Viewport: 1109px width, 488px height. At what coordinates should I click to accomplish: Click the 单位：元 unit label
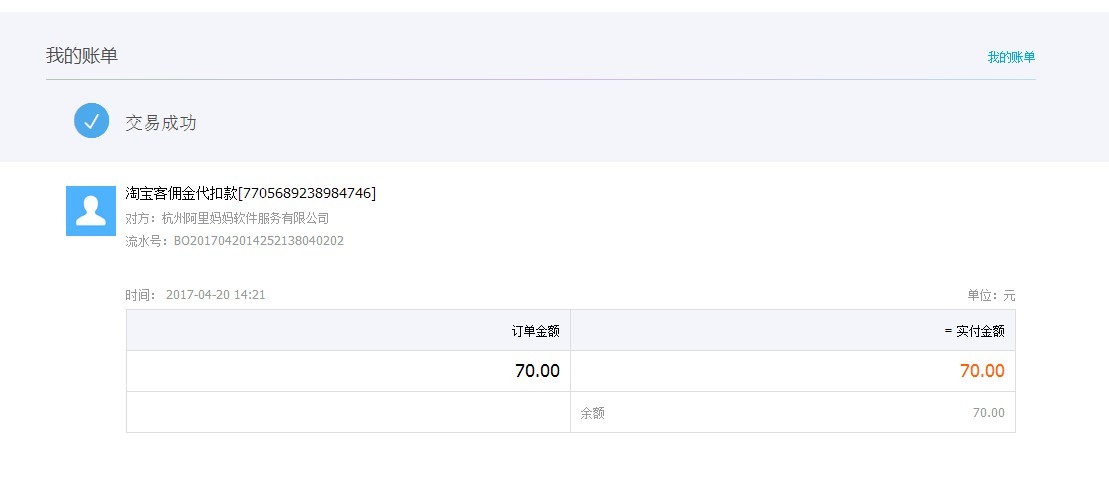pyautogui.click(x=991, y=296)
